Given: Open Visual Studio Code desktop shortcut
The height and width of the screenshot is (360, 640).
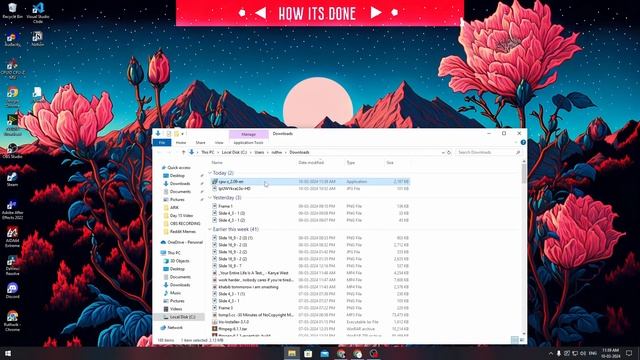Looking at the screenshot, I should (38, 12).
